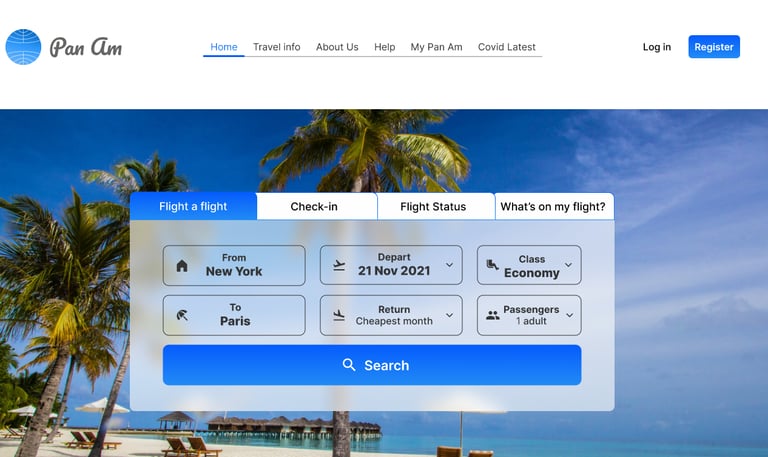The height and width of the screenshot is (457, 768).
Task: Click the departing plane icon
Action: pyautogui.click(x=339, y=265)
